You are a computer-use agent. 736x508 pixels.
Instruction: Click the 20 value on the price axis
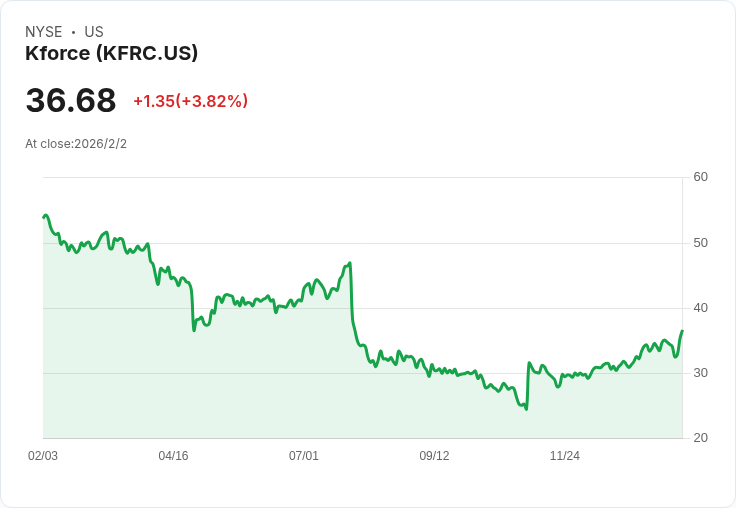(701, 438)
